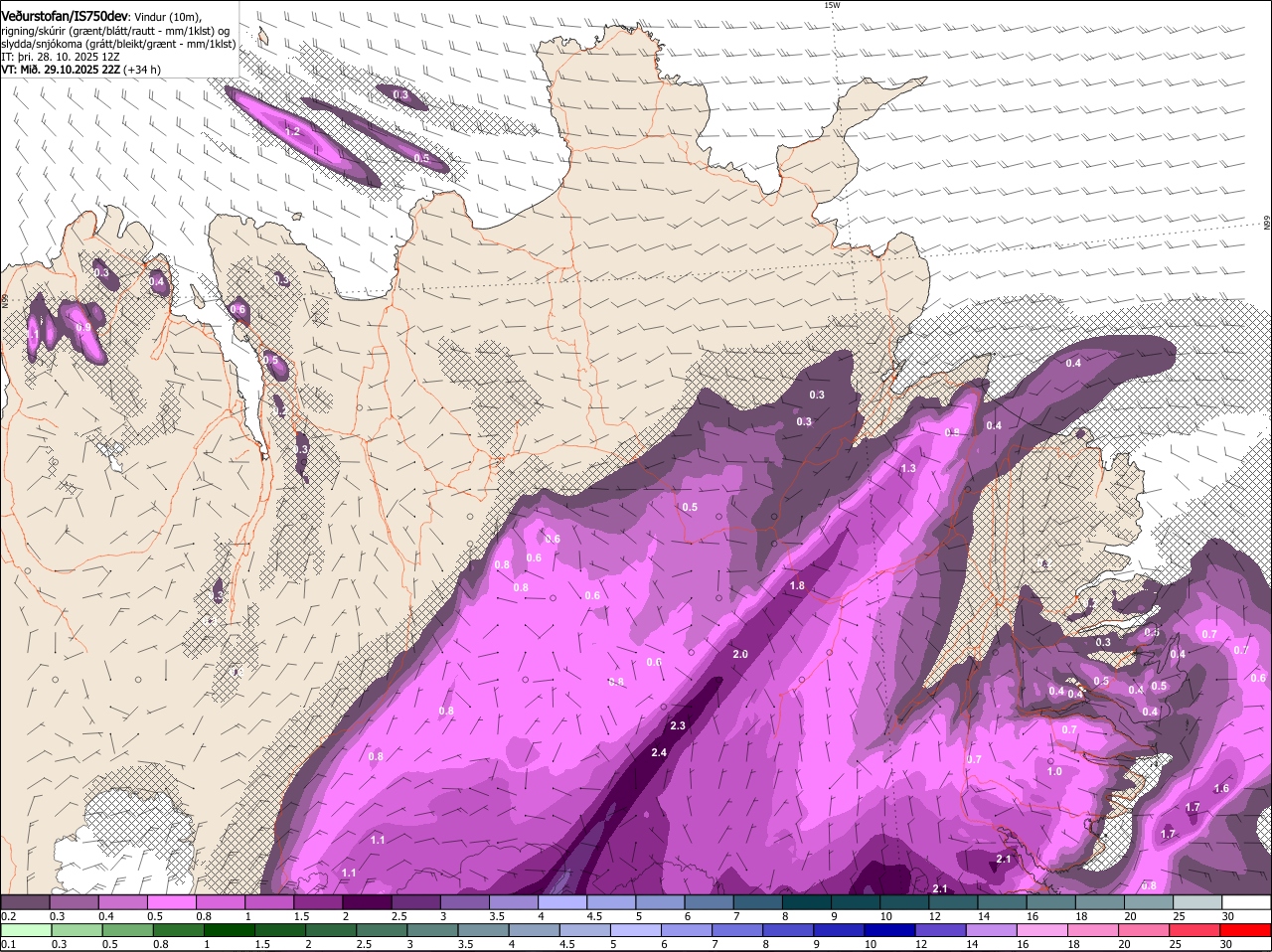Click the top legend swatch labeled 18
Image resolution: width=1272 pixels, height=952 pixels.
[1100, 902]
